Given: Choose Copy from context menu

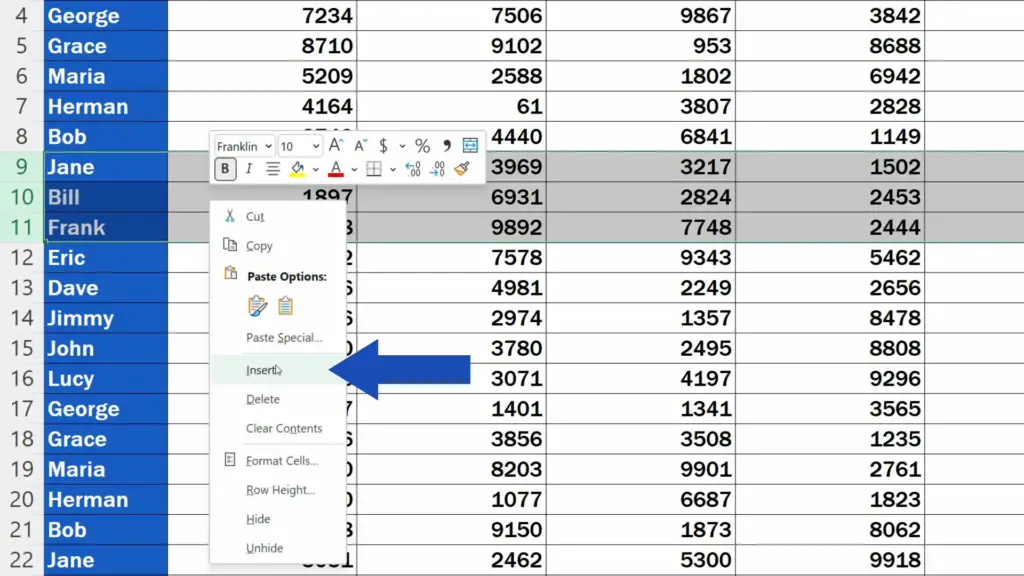Looking at the screenshot, I should 278,246.
